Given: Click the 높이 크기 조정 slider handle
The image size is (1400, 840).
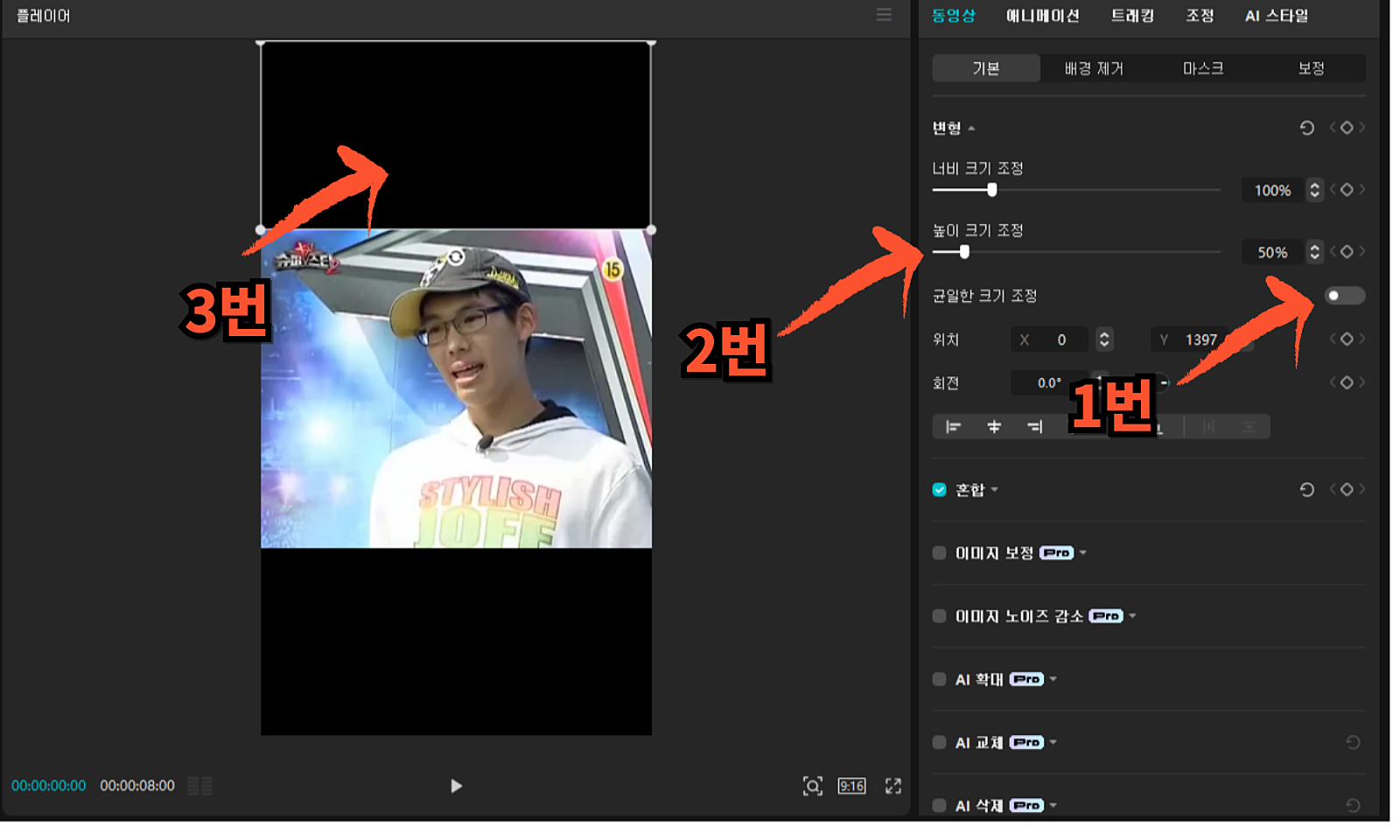Looking at the screenshot, I should [x=964, y=252].
